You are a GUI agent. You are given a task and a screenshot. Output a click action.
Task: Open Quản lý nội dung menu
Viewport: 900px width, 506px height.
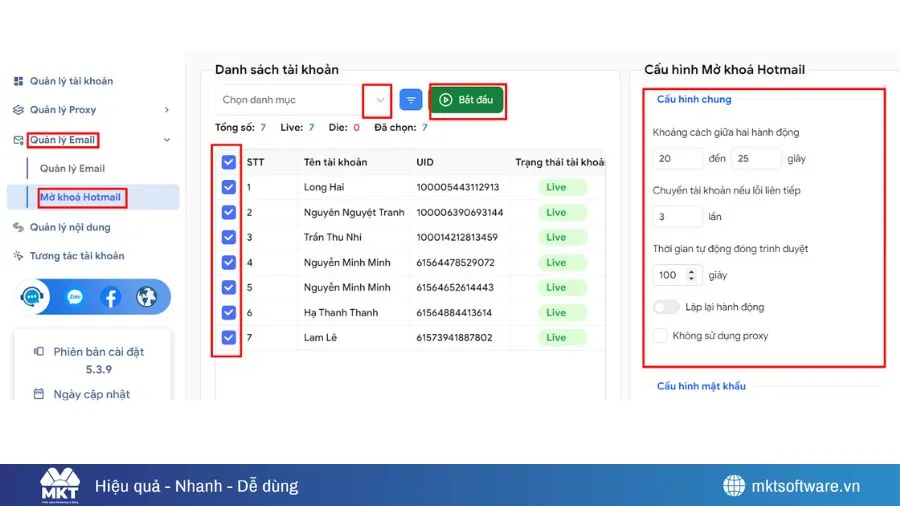point(70,227)
